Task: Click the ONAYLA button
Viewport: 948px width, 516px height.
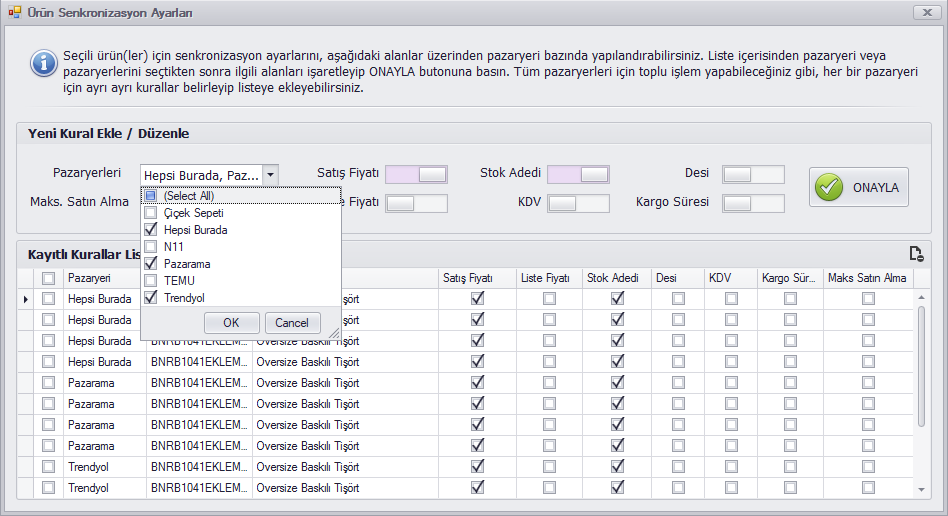Action: click(859, 188)
